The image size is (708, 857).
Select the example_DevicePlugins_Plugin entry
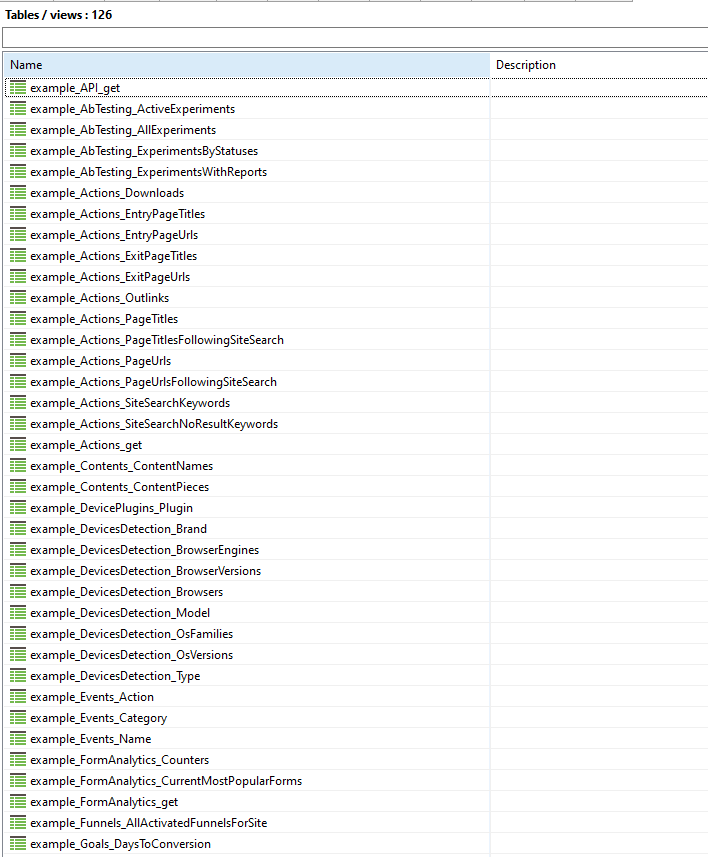click(111, 508)
